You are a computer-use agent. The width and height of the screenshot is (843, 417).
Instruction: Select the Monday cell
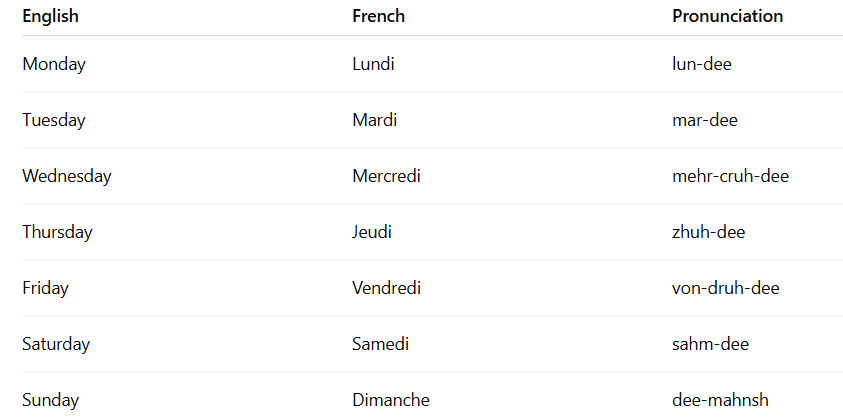(x=54, y=64)
